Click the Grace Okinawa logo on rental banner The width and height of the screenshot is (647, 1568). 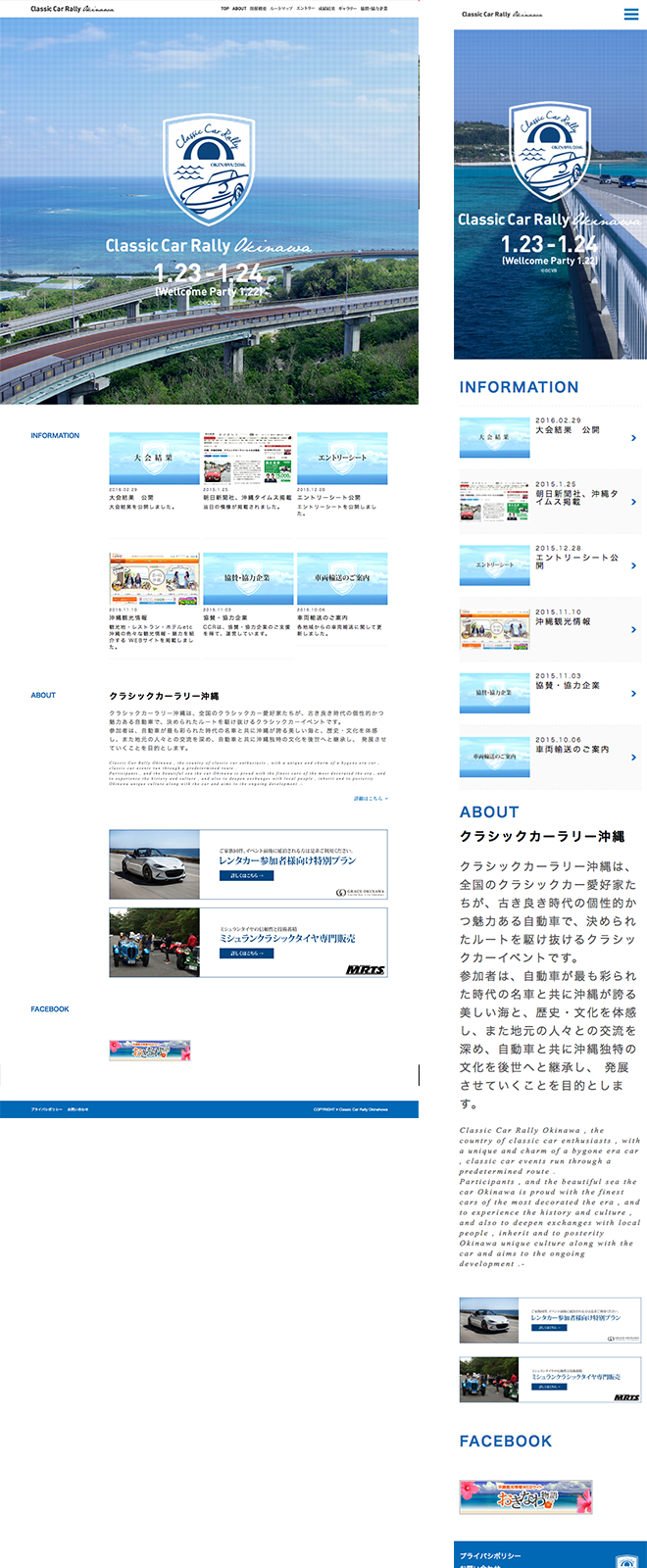tap(361, 892)
